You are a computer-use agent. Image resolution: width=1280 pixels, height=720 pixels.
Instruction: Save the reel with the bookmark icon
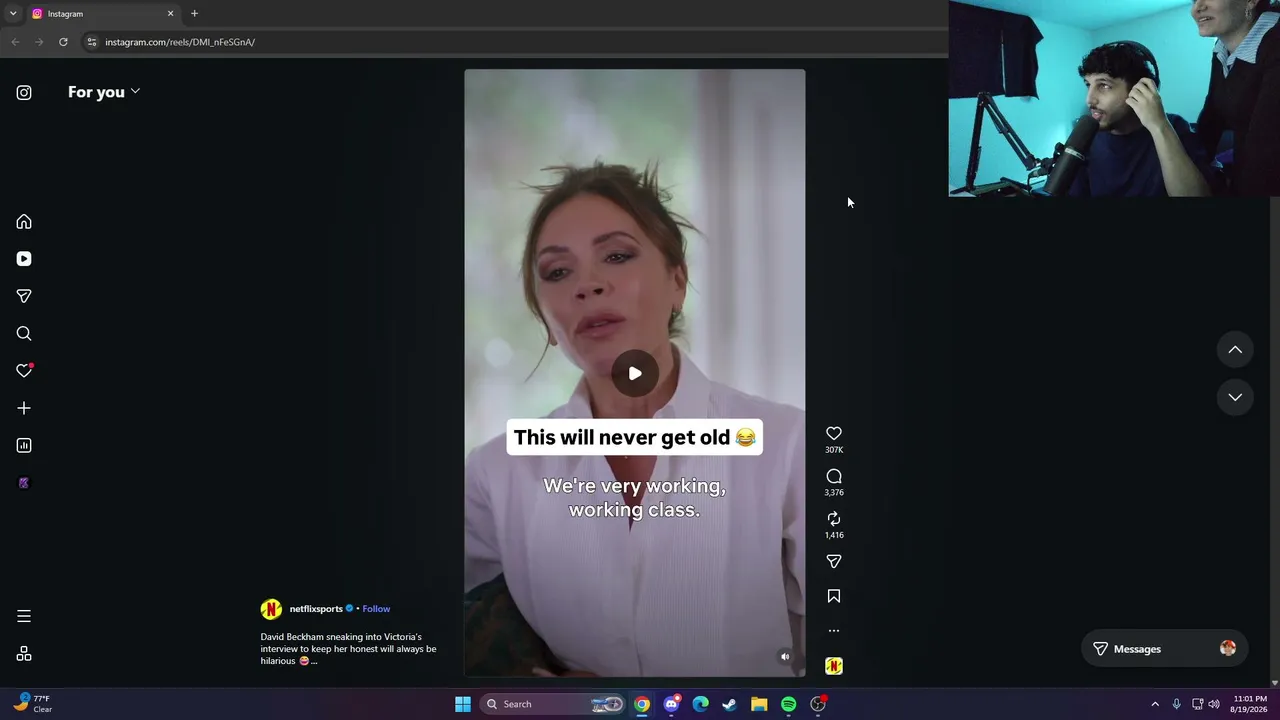click(x=834, y=596)
